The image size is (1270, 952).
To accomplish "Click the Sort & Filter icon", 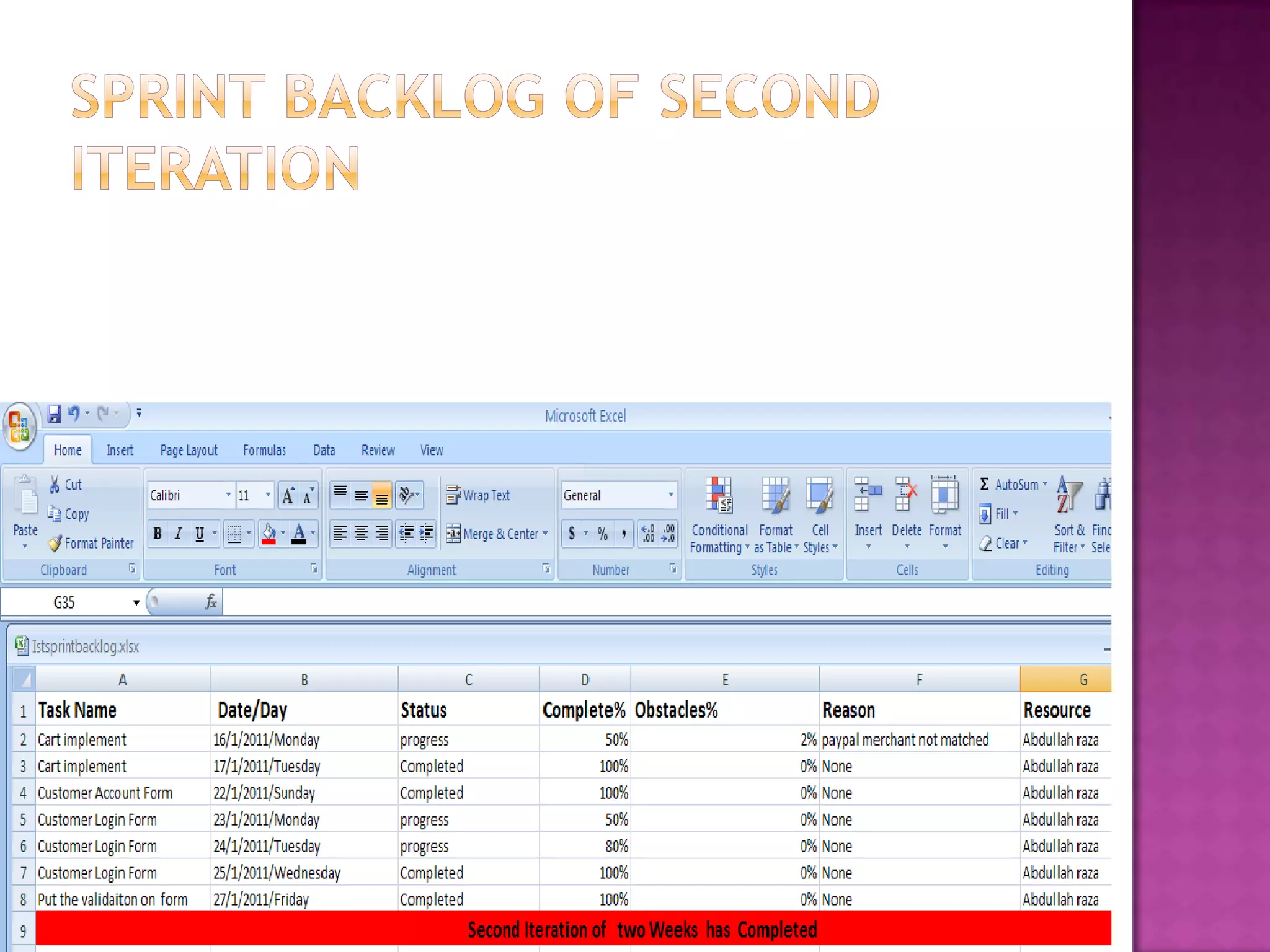I will pyautogui.click(x=1068, y=496).
